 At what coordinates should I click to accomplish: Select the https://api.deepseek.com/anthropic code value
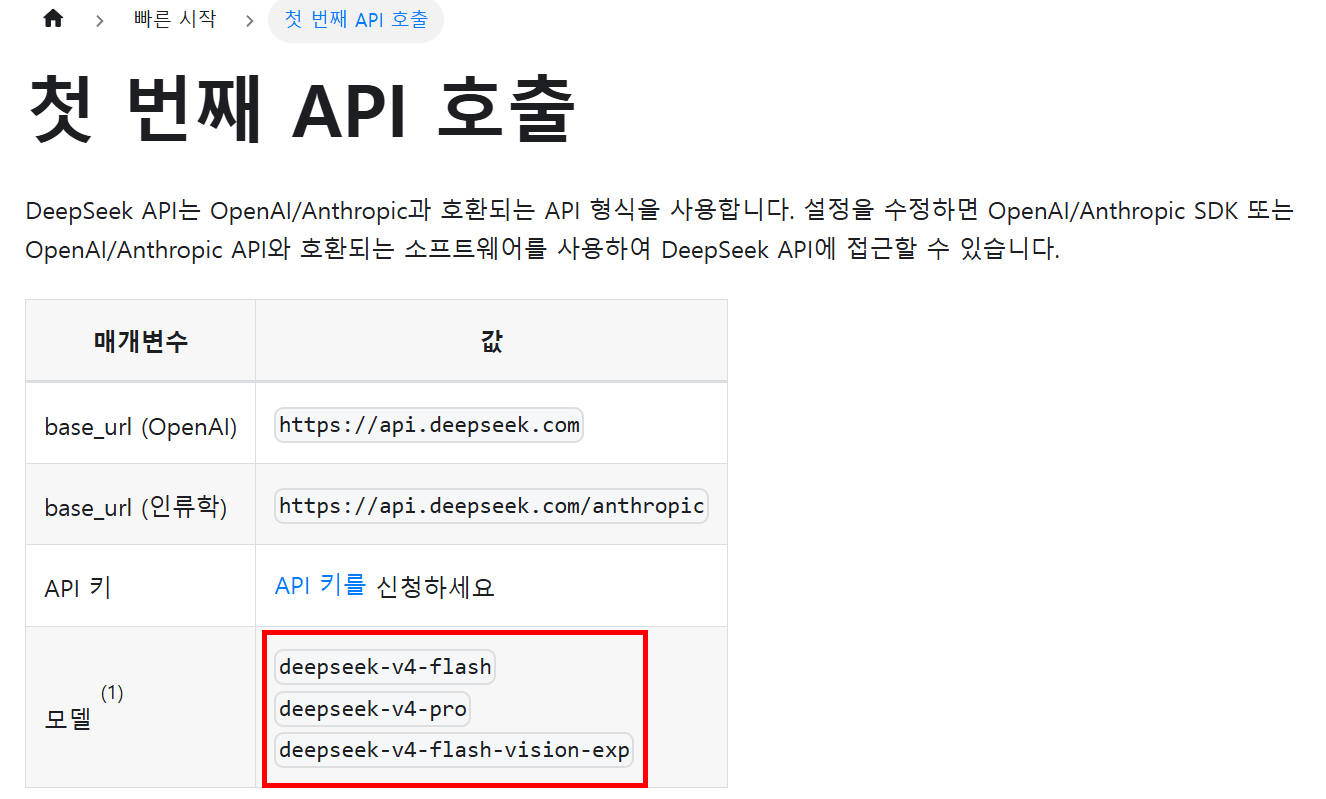pos(491,506)
